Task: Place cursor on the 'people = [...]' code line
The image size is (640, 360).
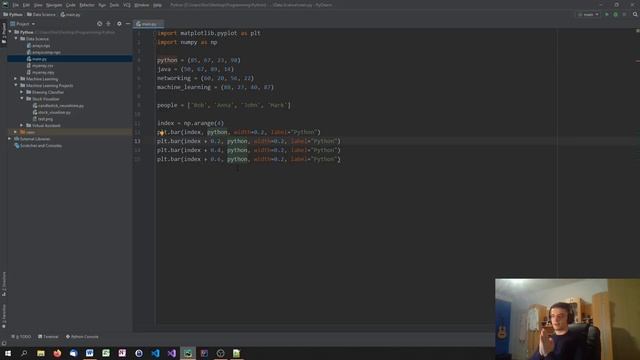Action: click(224, 105)
